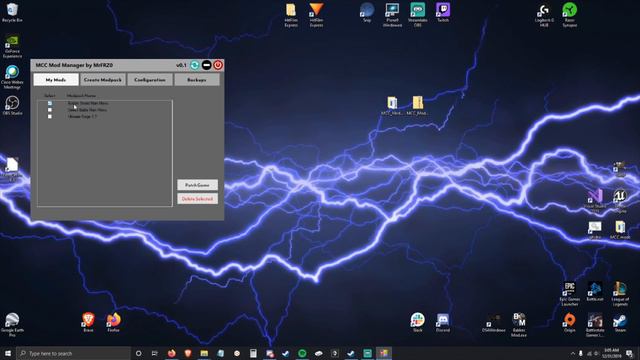Click the red power icon in Mod Manager

pyautogui.click(x=218, y=65)
